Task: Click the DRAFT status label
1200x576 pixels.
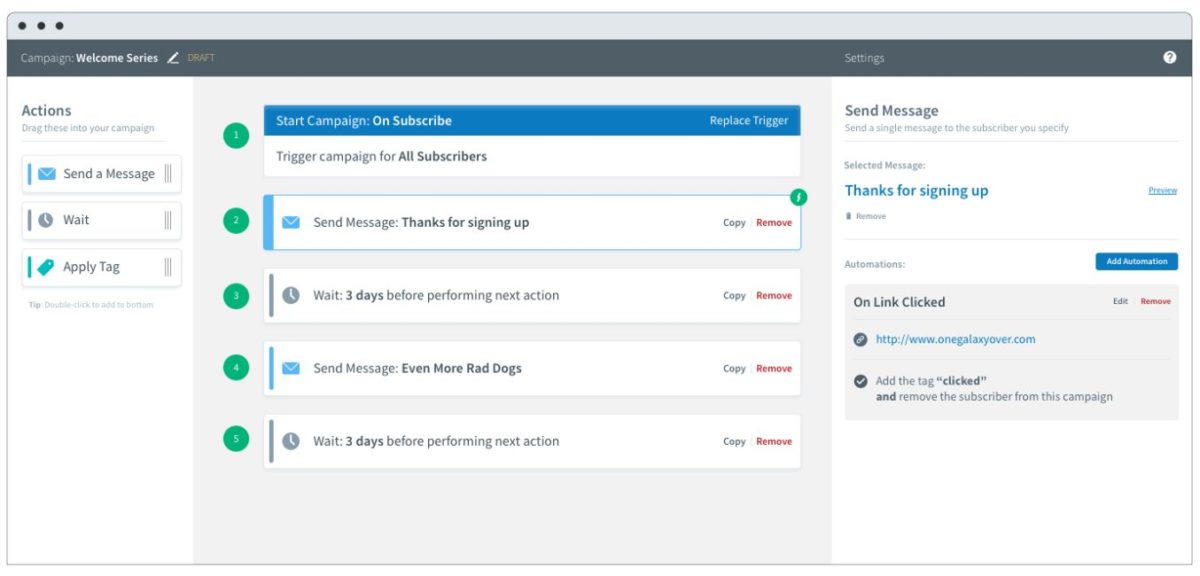Action: [x=201, y=58]
